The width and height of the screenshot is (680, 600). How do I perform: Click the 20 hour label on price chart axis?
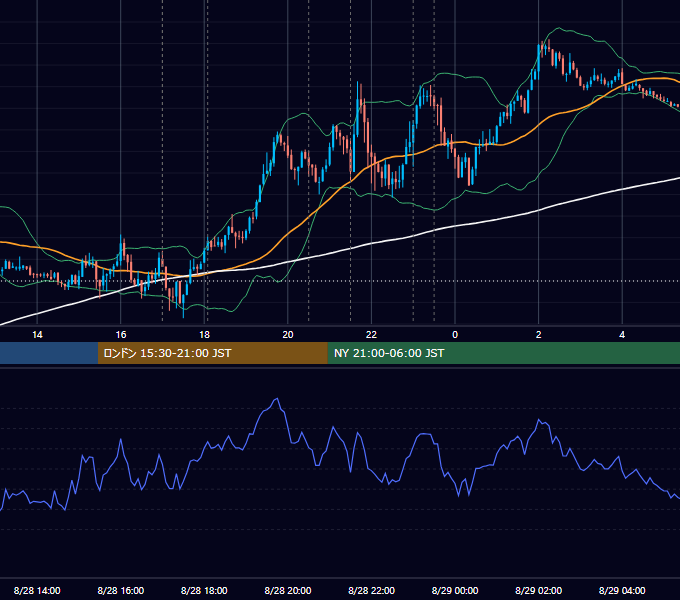point(288,335)
